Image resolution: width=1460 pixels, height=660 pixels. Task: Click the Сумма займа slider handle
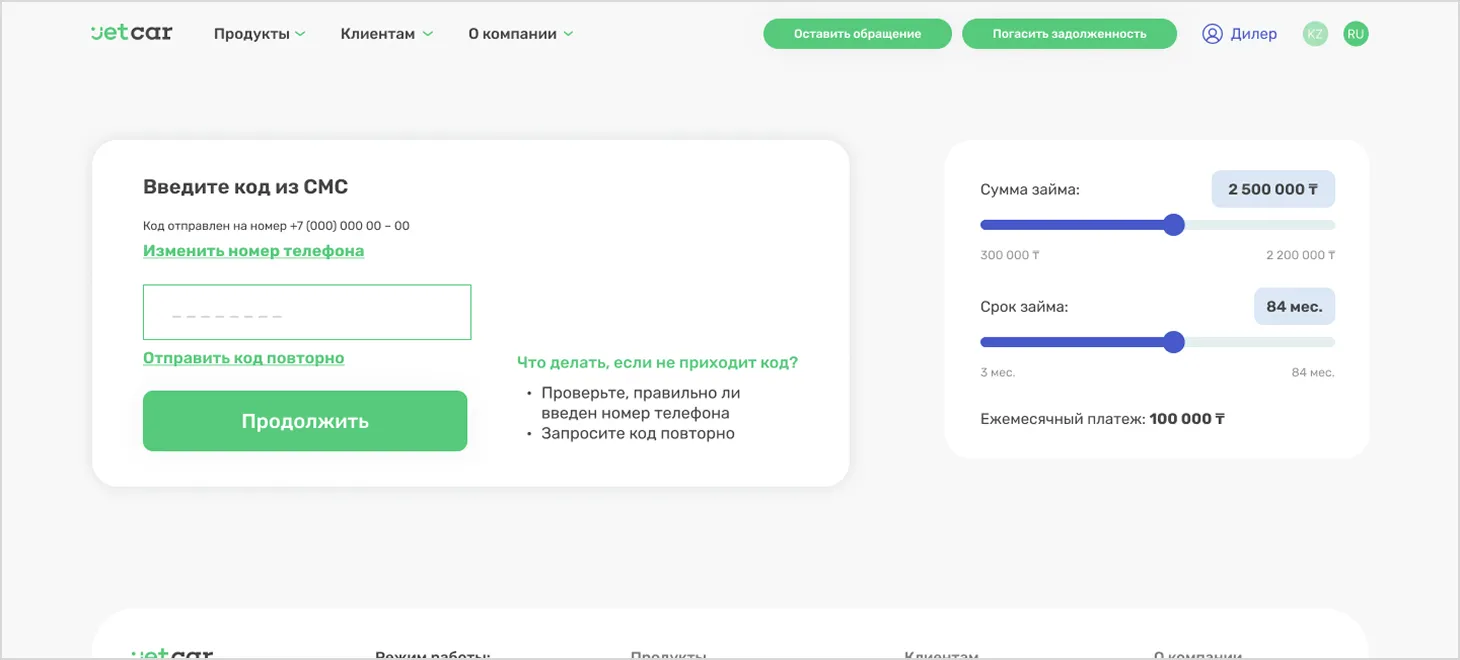pyautogui.click(x=1173, y=225)
